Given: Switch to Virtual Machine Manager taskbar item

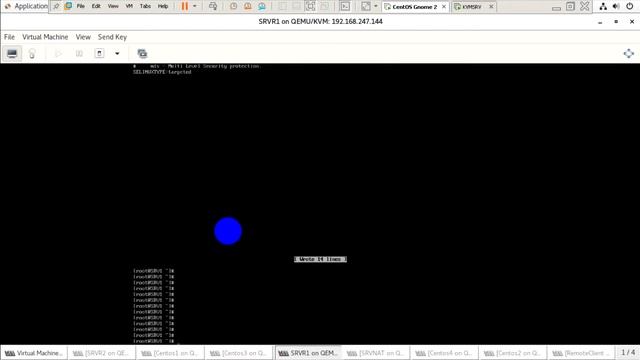Looking at the screenshot, I should click(33, 353).
